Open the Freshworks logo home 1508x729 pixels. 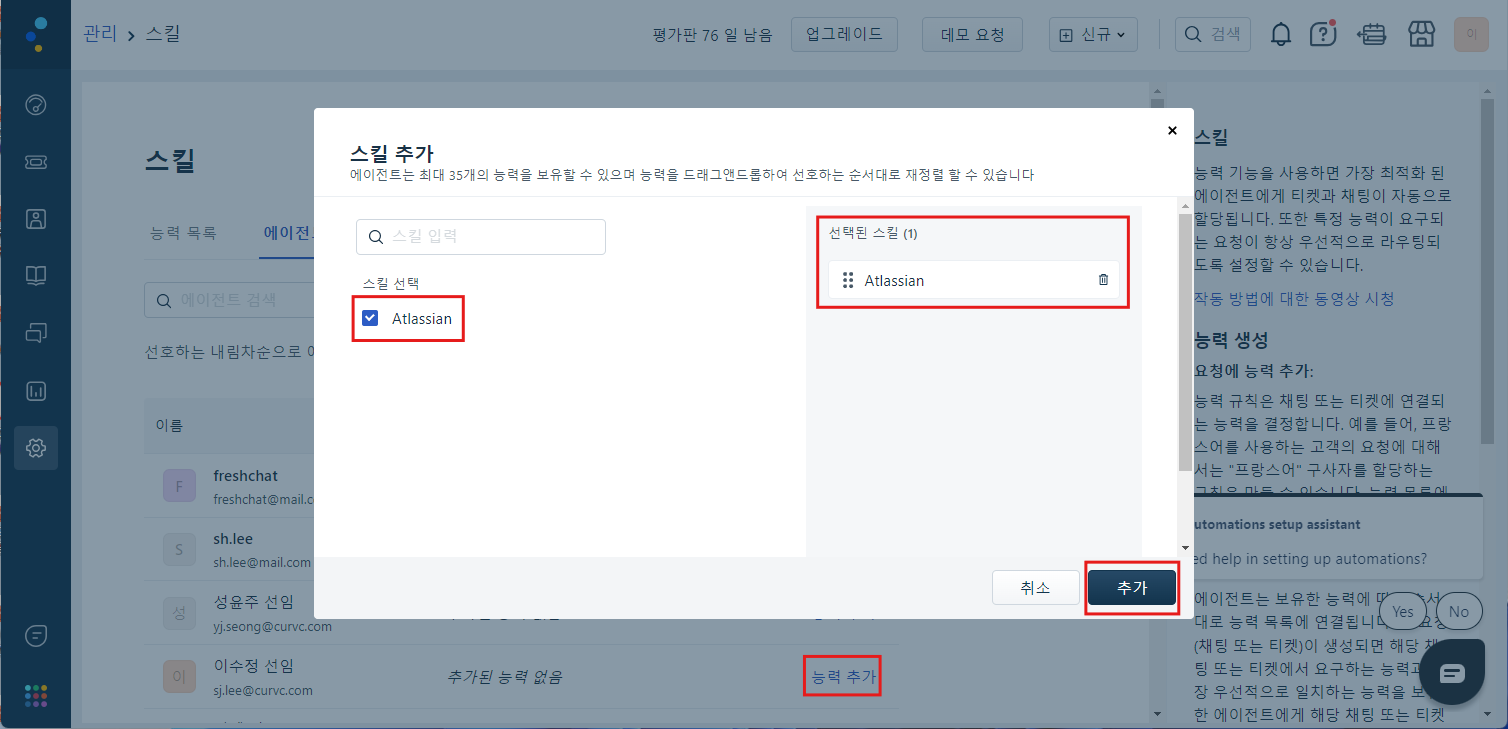[35, 34]
